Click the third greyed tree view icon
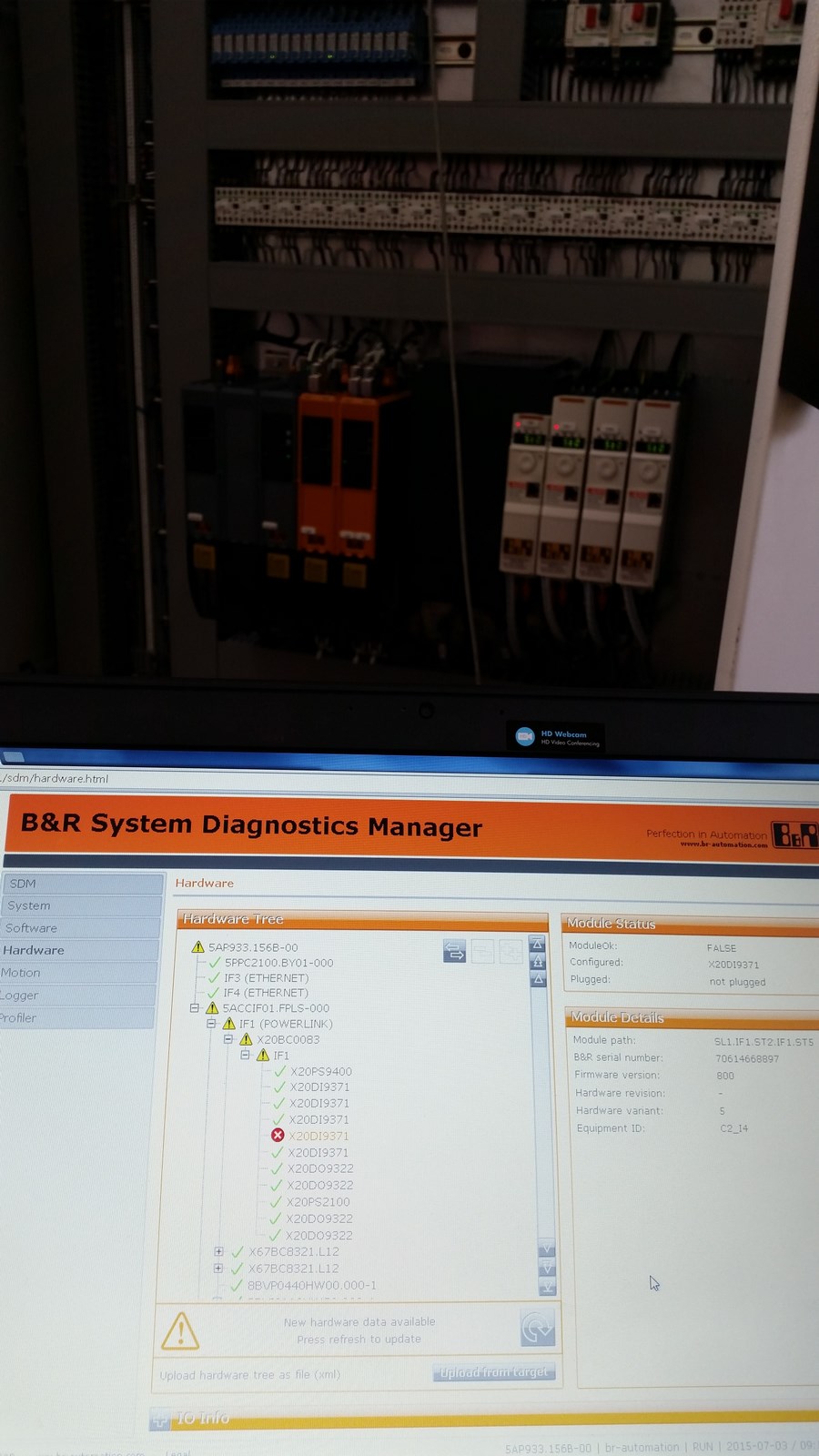The height and width of the screenshot is (1456, 819). (511, 951)
